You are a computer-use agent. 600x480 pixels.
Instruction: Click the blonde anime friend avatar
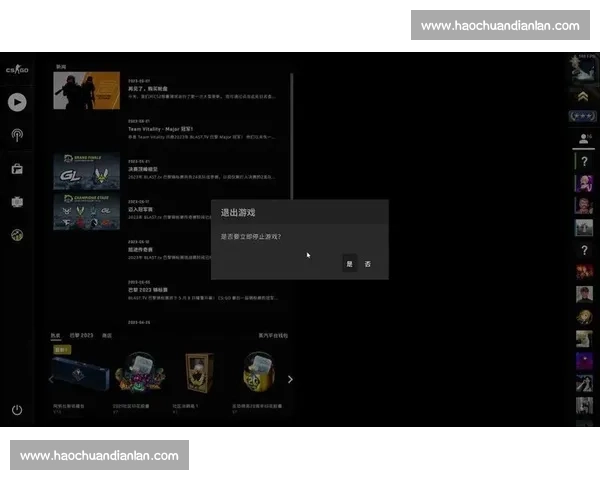click(584, 317)
